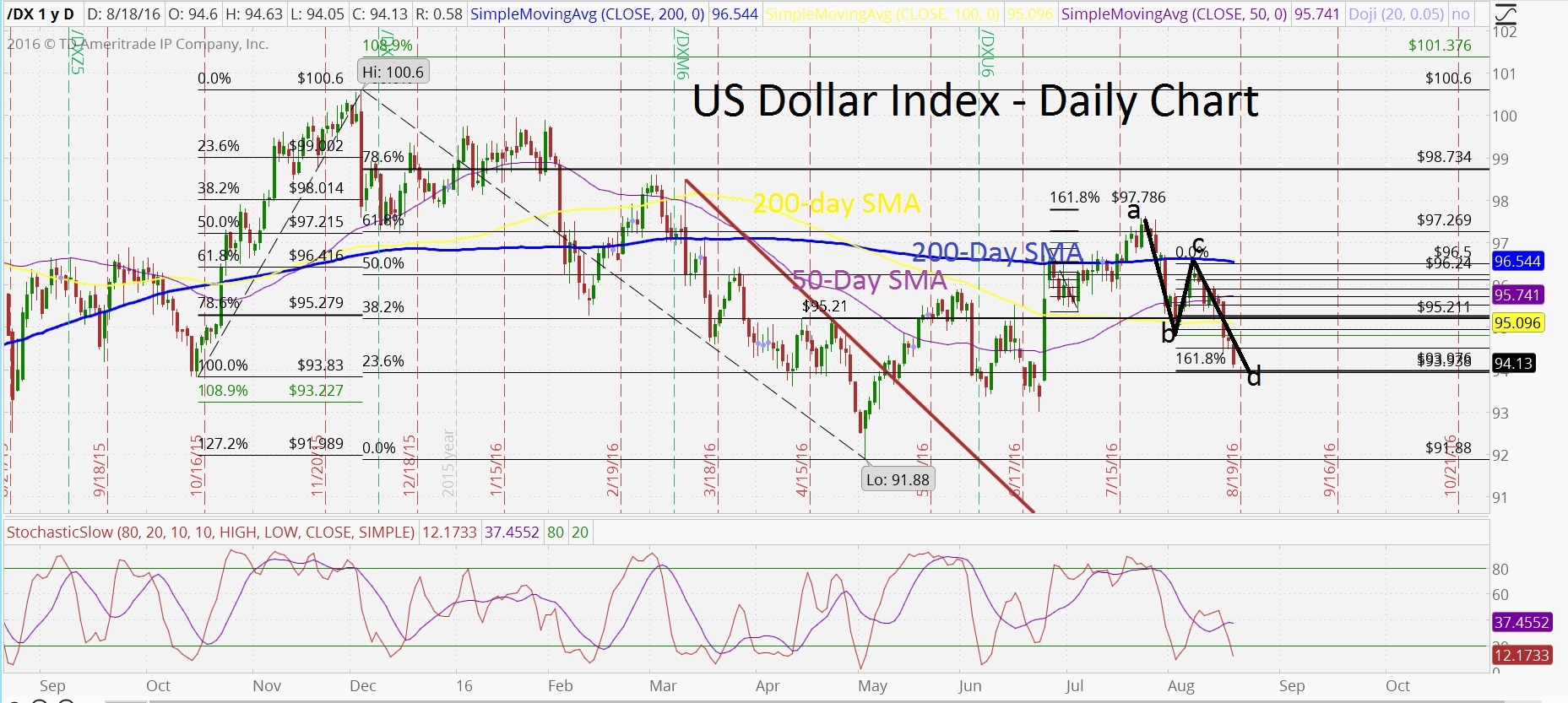Select the US Dollar Index - Daily Chart title
Viewport: 1568px width, 703px height.
click(x=975, y=101)
